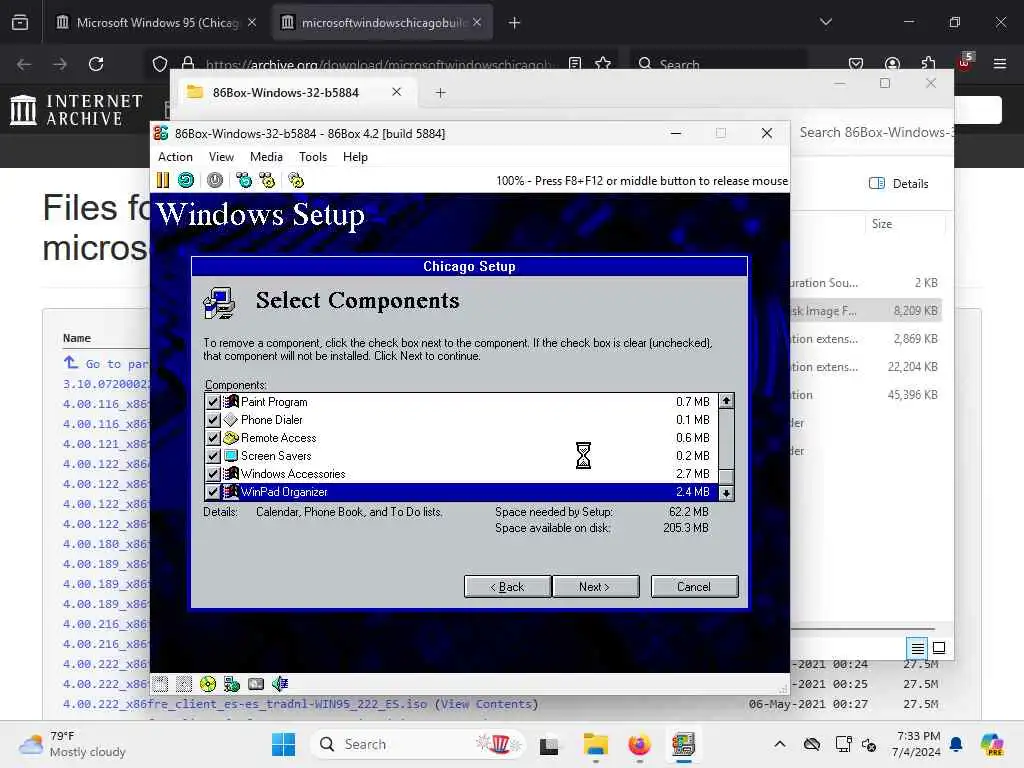Uncheck the WinPad Organizer checkbox
The height and width of the screenshot is (768, 1024).
click(x=213, y=492)
